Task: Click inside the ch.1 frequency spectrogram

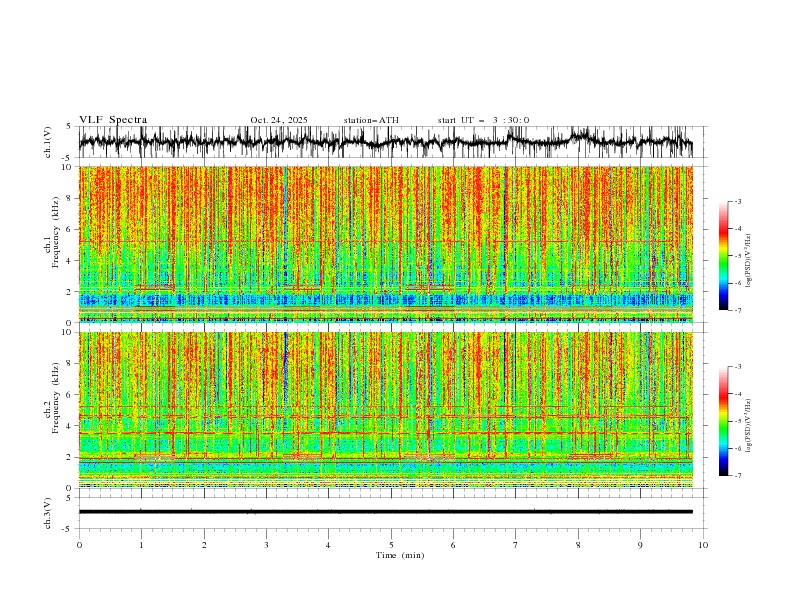Action: point(385,244)
